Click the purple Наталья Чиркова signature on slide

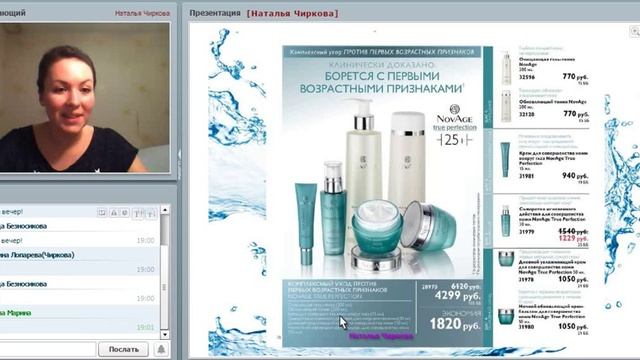click(x=381, y=336)
